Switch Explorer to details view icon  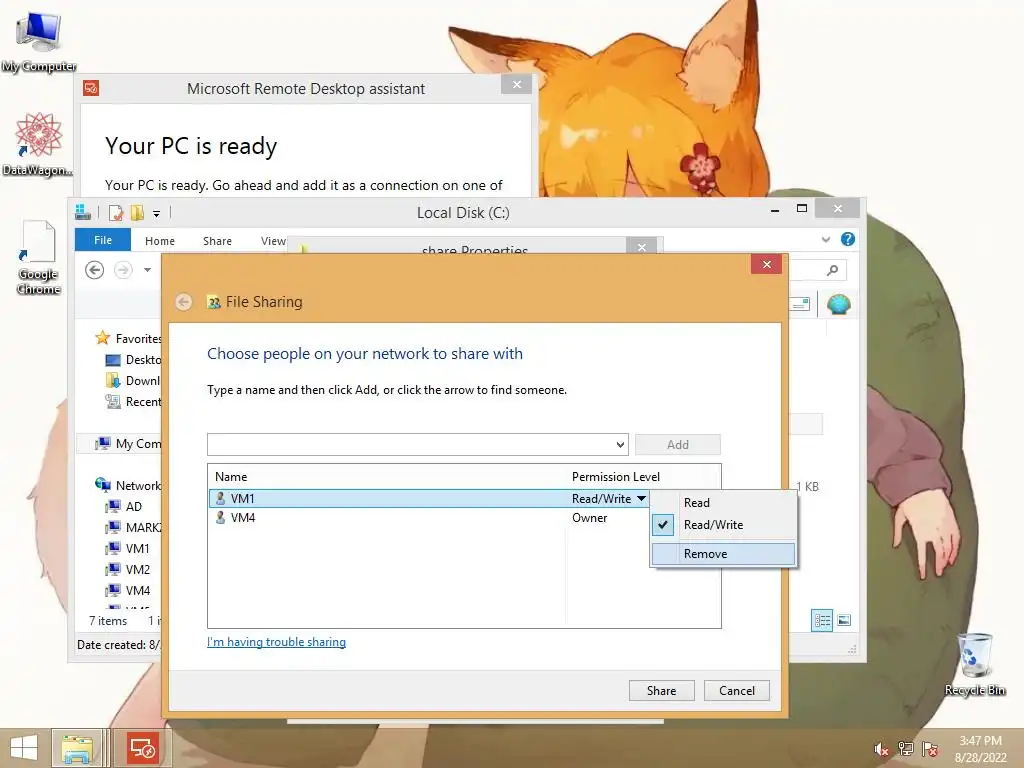pos(822,620)
